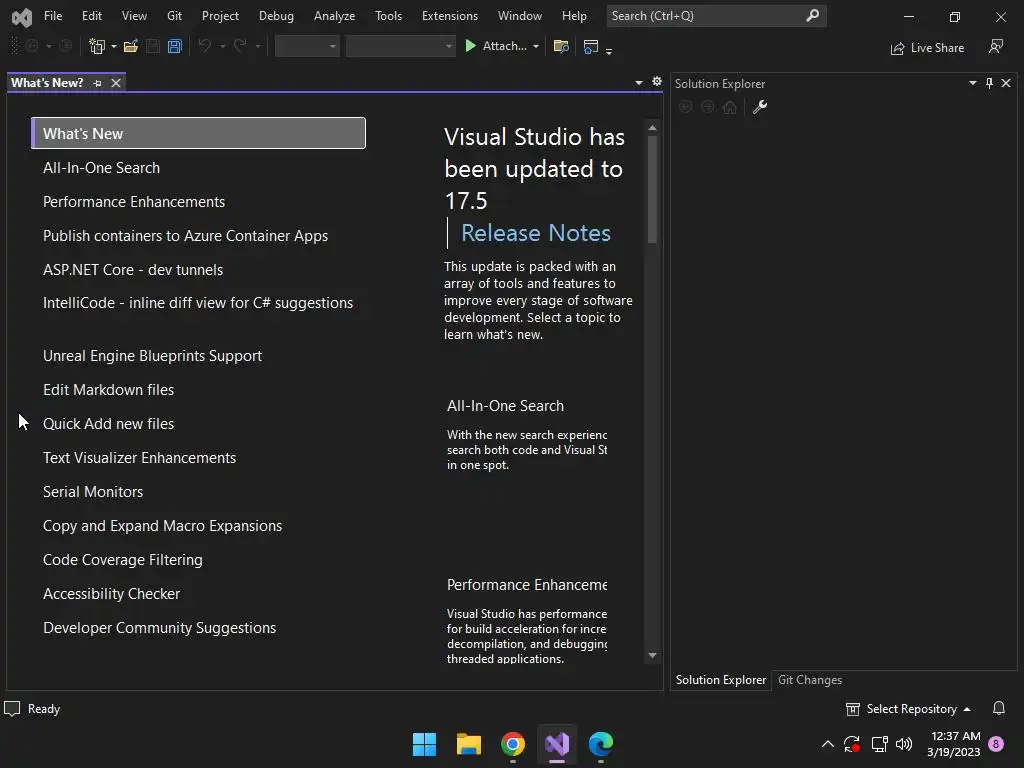Open the solution configurations combo box
This screenshot has width=1024, height=768.
click(307, 46)
